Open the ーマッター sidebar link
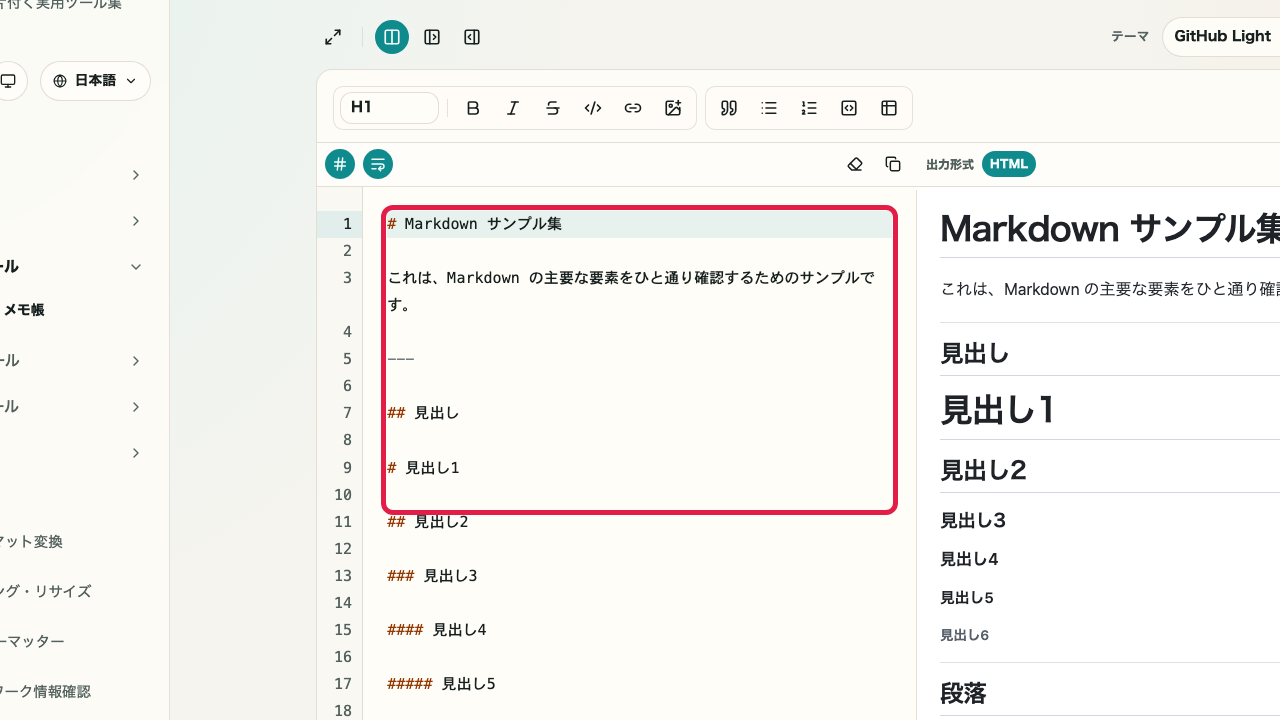 pyautogui.click(x=33, y=642)
